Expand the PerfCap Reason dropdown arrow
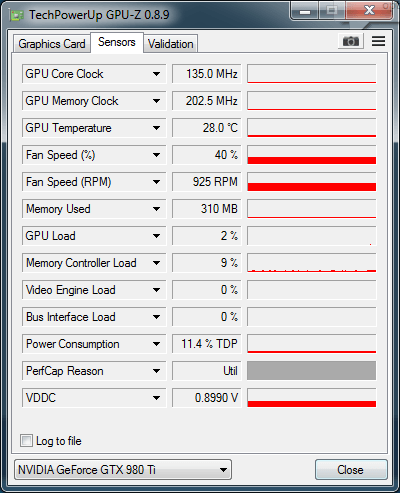Image resolution: width=400 pixels, height=493 pixels. [x=156, y=371]
